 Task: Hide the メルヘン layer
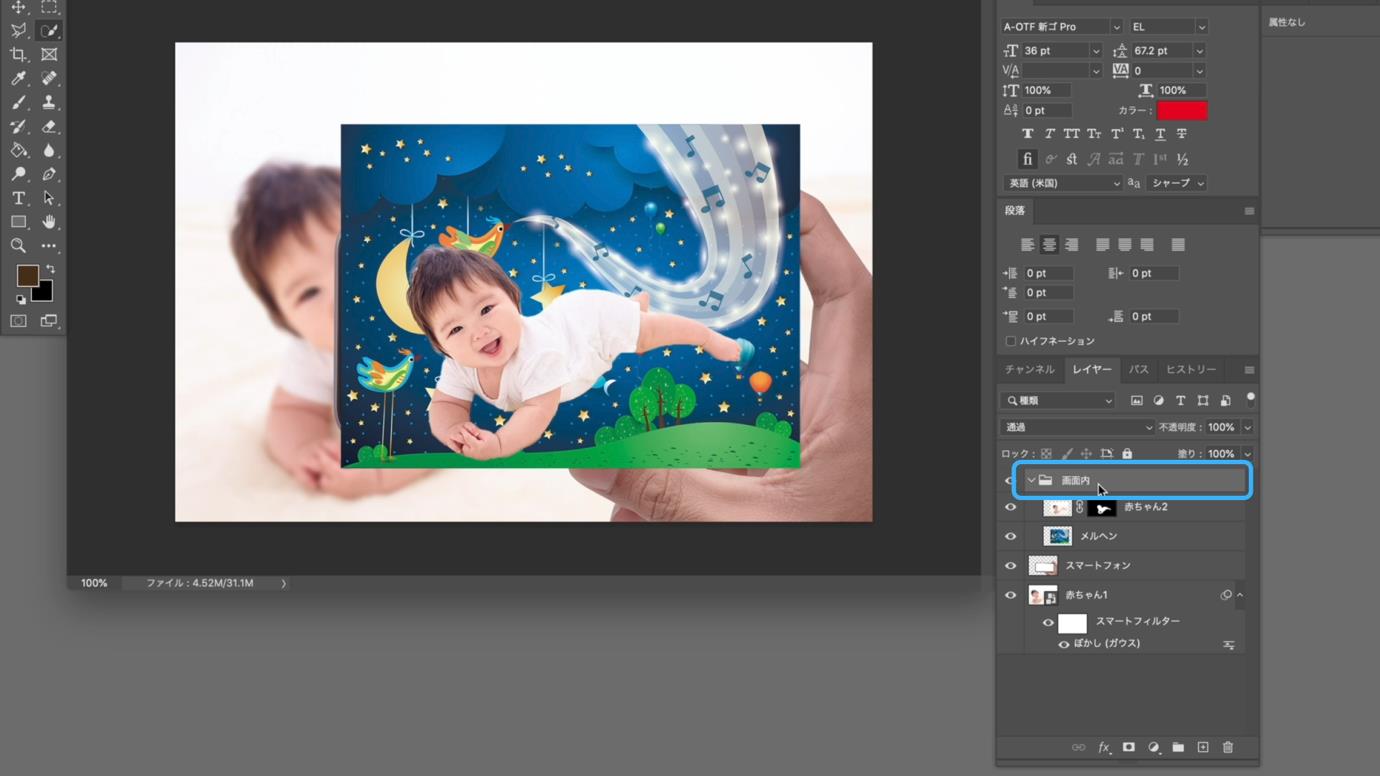tap(1010, 536)
